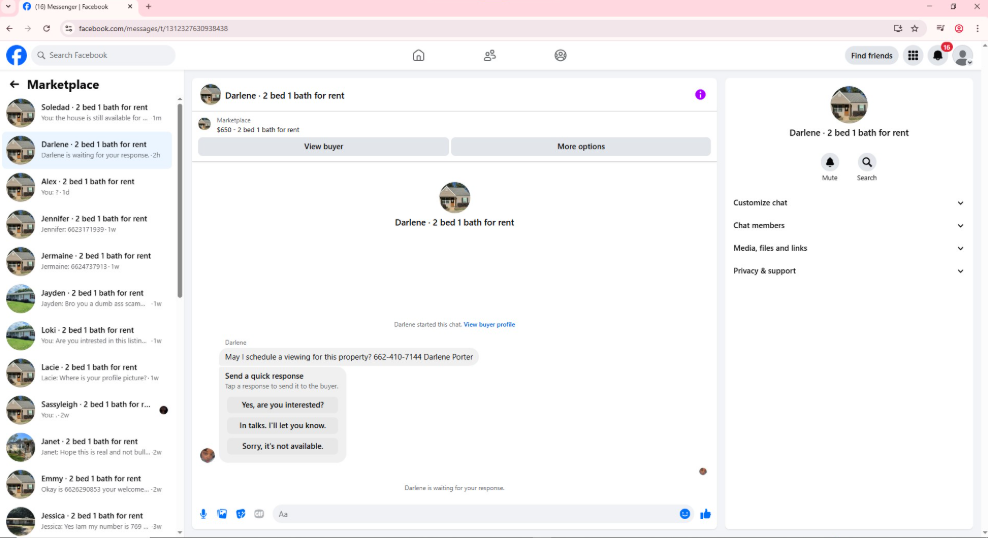This screenshot has width=988, height=538.
Task: Select Darlene conversation in list
Action: pos(88,149)
